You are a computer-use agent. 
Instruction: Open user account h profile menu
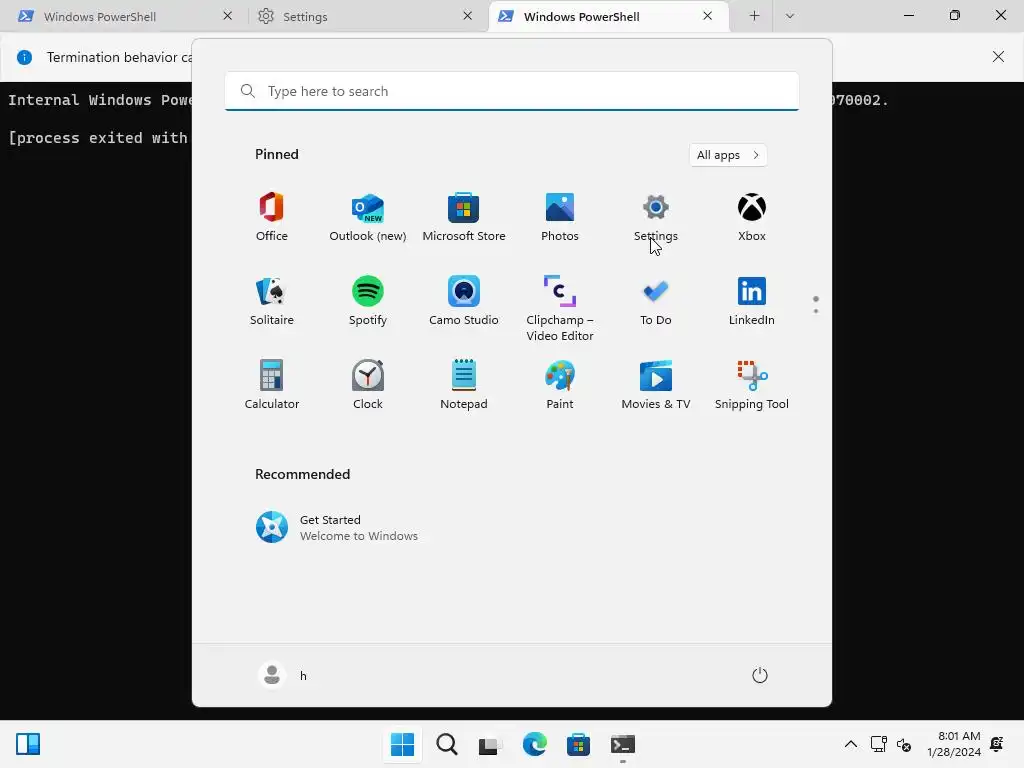coord(283,675)
